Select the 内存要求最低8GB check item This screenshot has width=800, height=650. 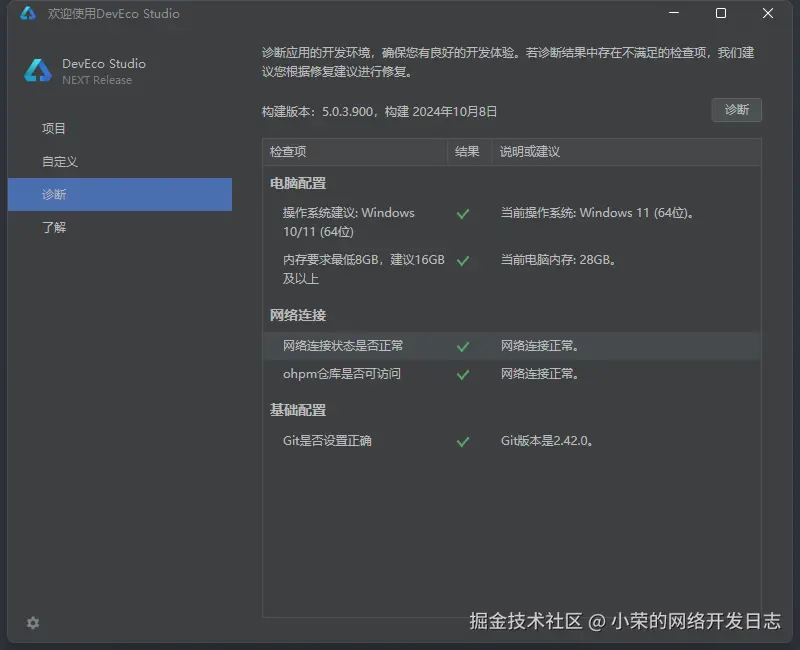pyautogui.click(x=512, y=269)
